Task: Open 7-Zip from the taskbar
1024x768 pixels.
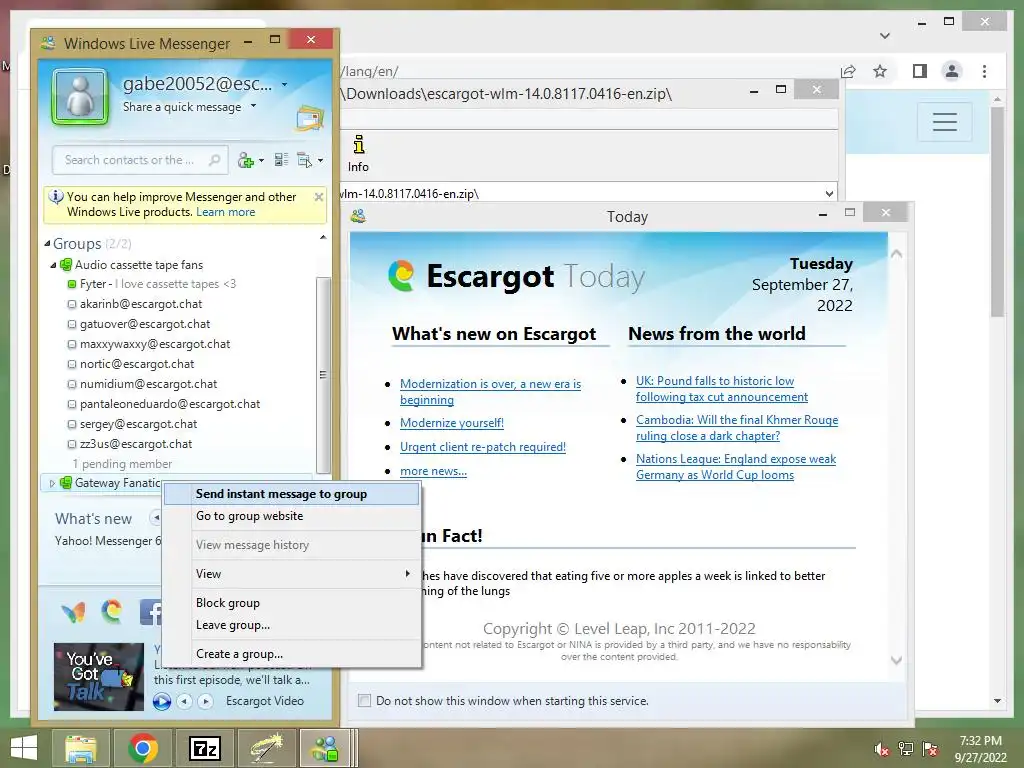Action: pyautogui.click(x=205, y=748)
